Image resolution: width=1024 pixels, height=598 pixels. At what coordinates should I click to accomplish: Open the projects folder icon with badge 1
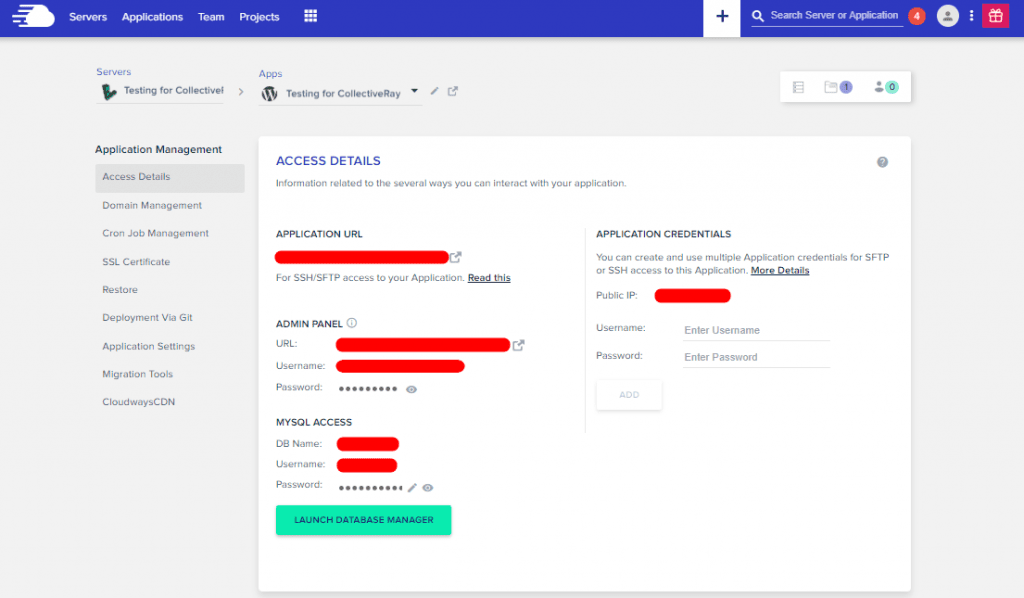point(838,87)
